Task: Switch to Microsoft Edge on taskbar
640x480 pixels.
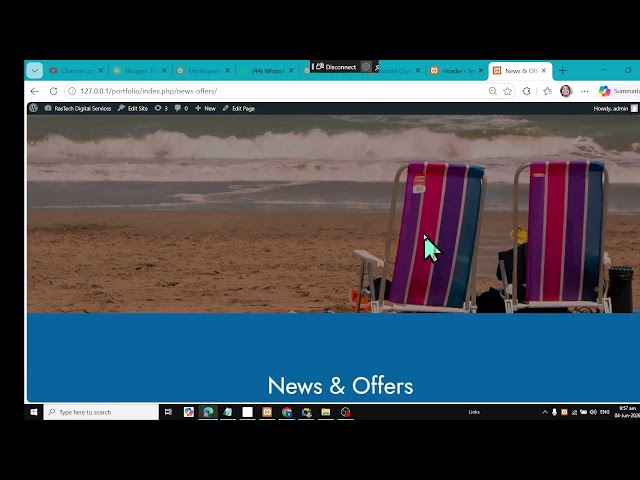Action: click(208, 412)
